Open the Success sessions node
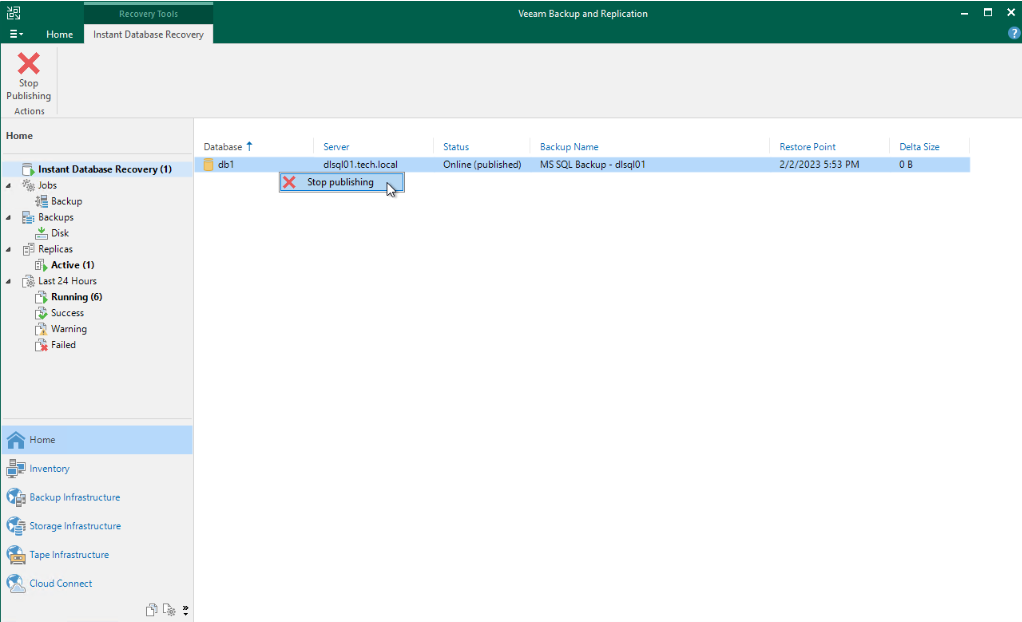The image size is (1022, 622). pos(67,313)
